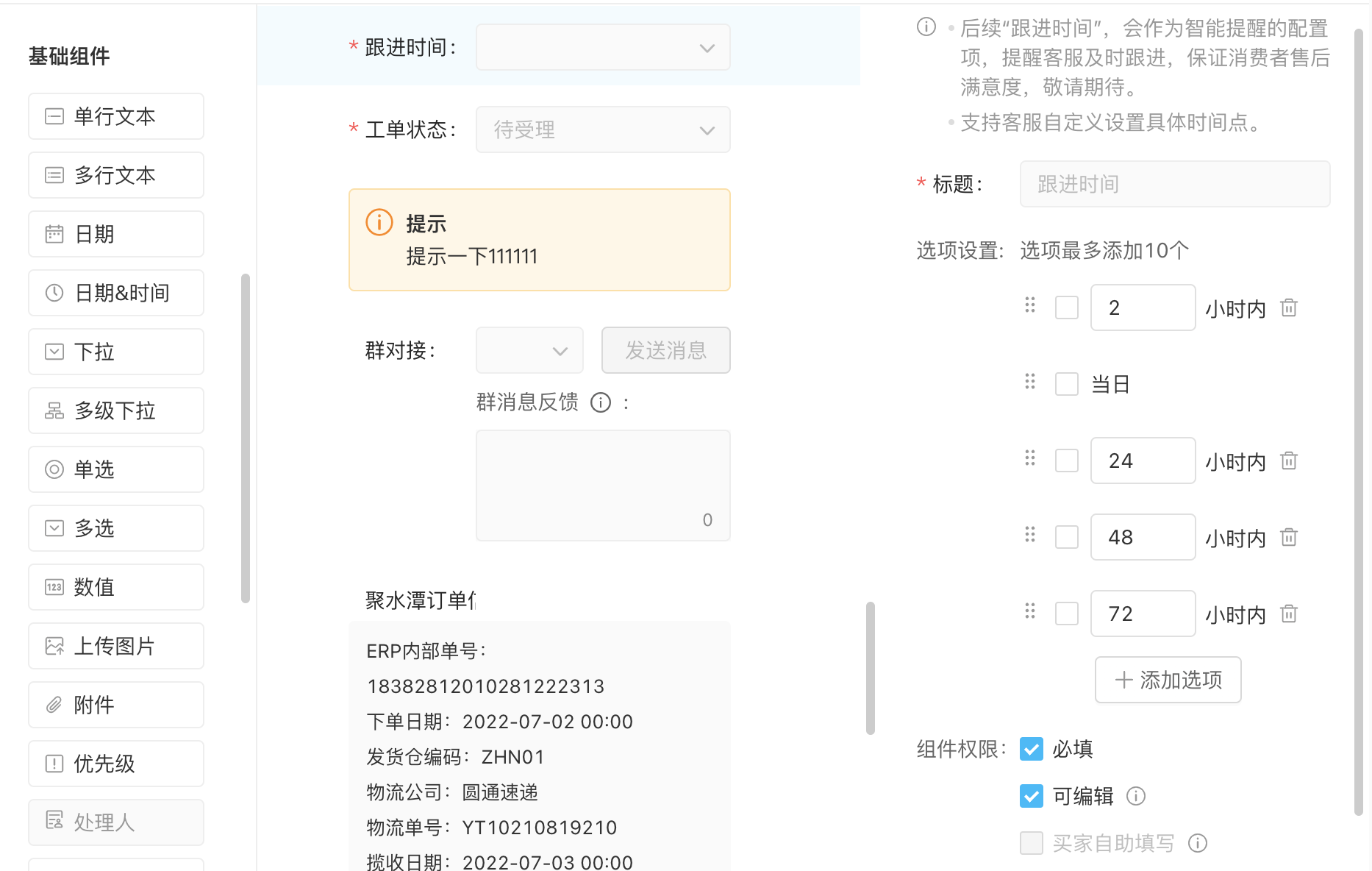This screenshot has width=1372, height=871.
Task: Click the hour input showing 24
Action: [1143, 461]
